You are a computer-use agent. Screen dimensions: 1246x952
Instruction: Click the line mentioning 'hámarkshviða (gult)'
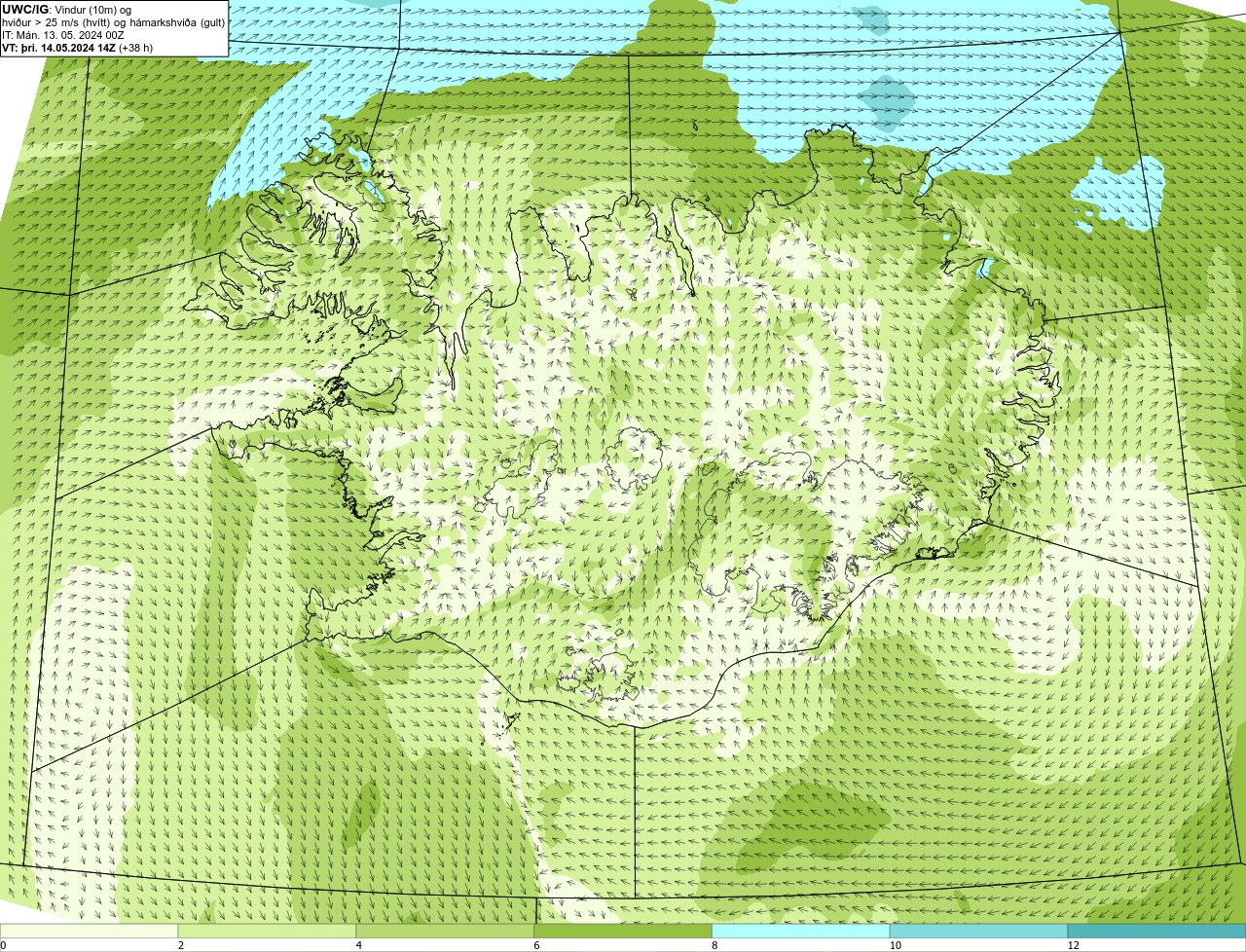pyautogui.click(x=113, y=22)
